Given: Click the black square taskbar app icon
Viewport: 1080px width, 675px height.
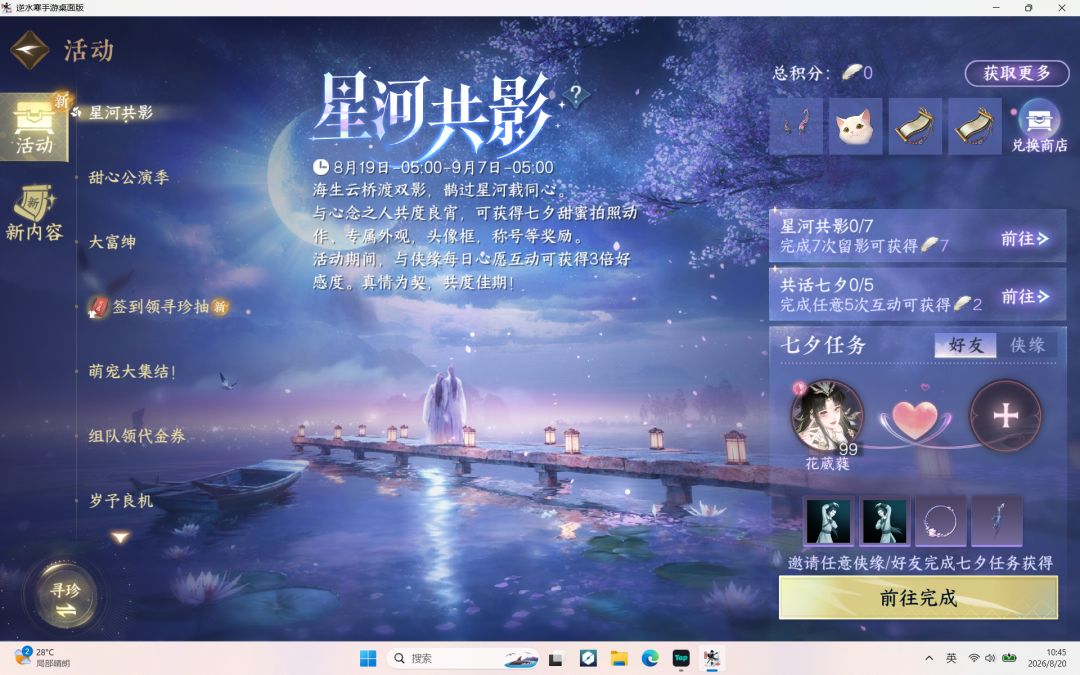Looking at the screenshot, I should tap(556, 658).
